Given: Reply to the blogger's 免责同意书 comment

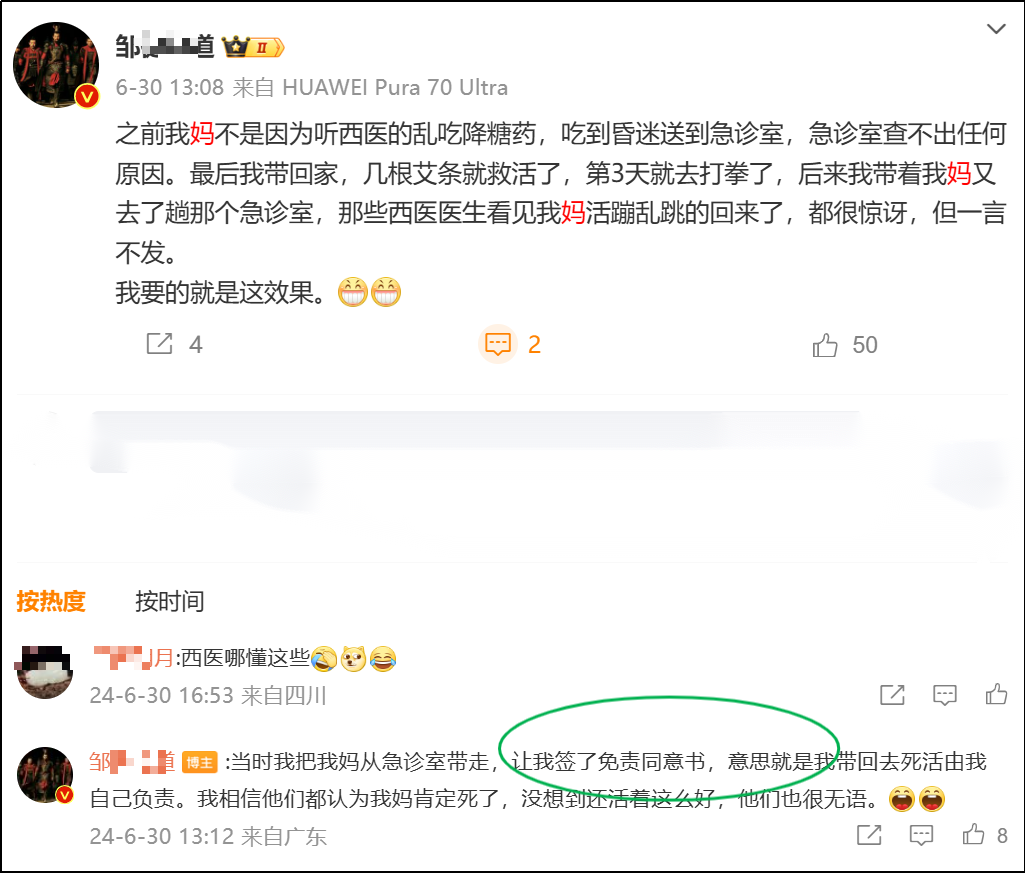Looking at the screenshot, I should tap(921, 834).
